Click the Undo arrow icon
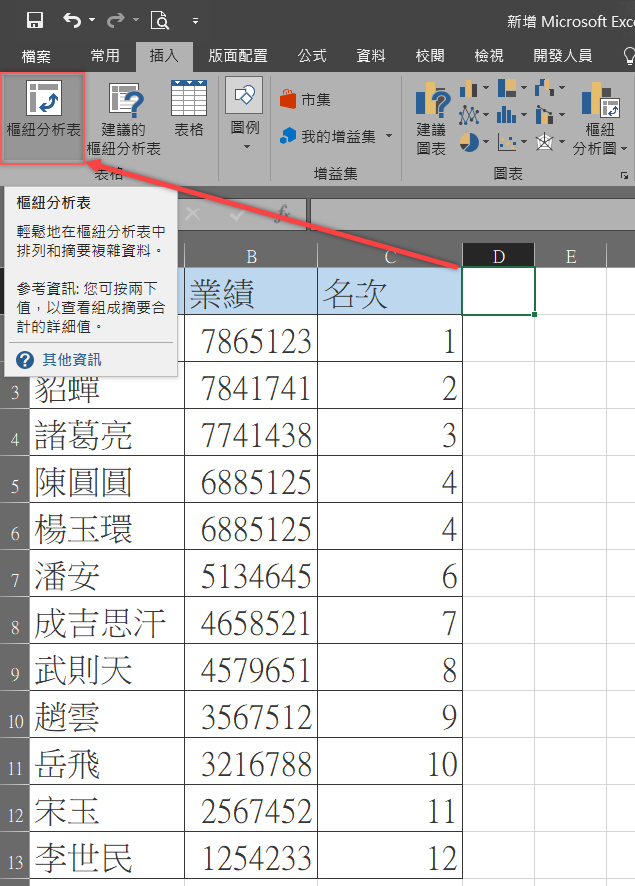 click(x=72, y=20)
